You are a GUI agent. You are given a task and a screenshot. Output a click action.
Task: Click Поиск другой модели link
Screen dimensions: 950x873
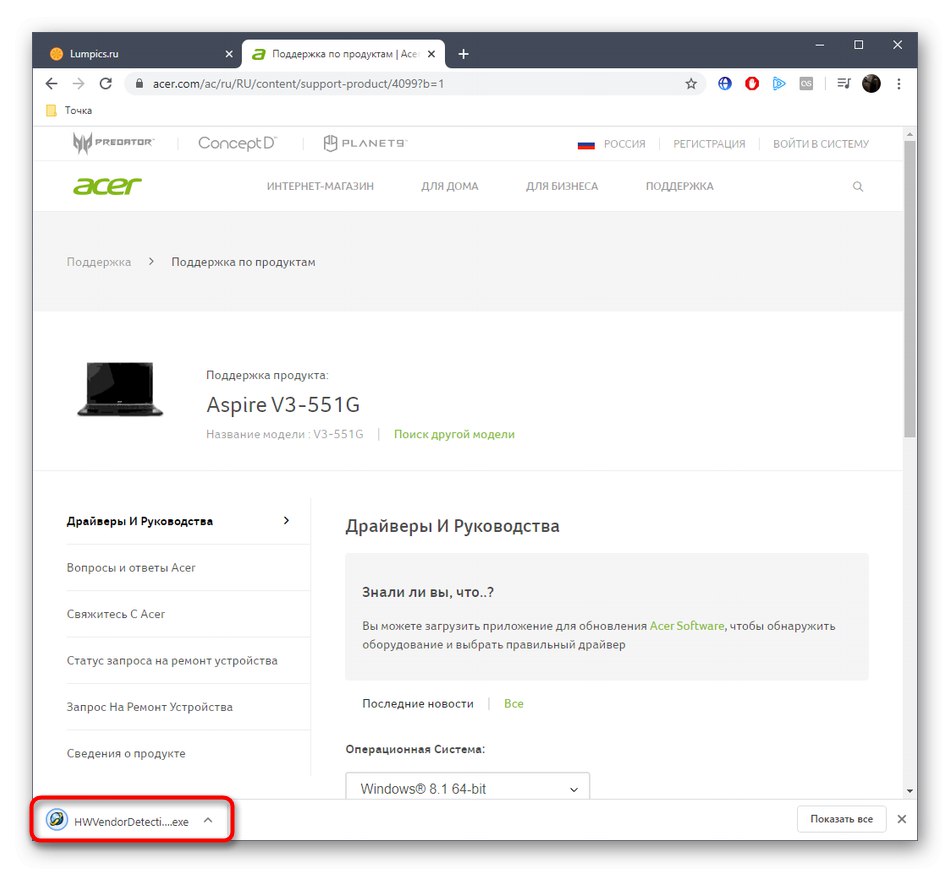[454, 434]
